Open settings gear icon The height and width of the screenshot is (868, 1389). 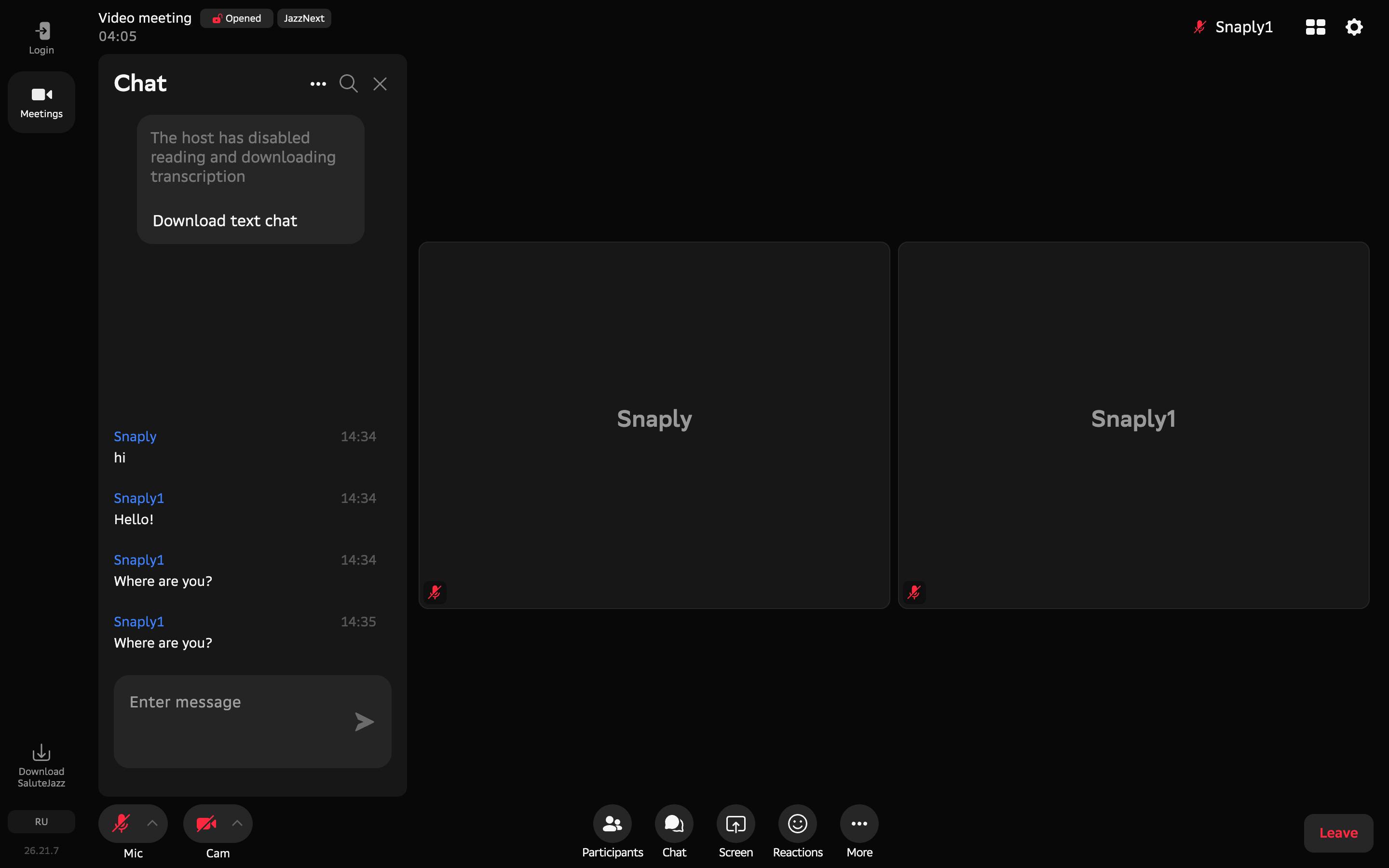pyautogui.click(x=1354, y=27)
